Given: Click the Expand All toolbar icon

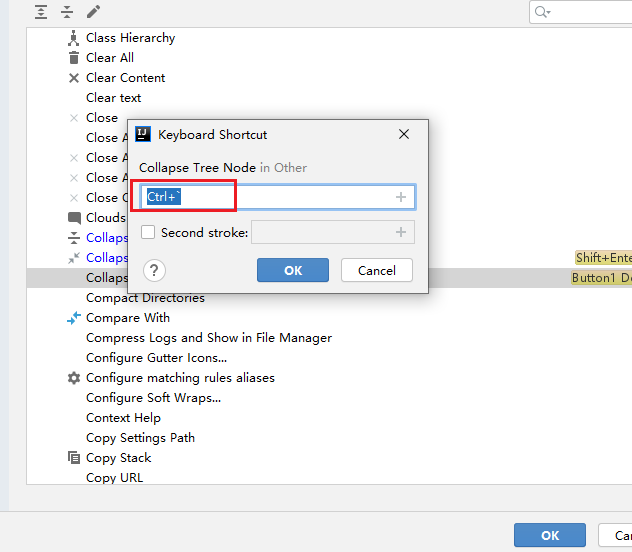Looking at the screenshot, I should (41, 12).
